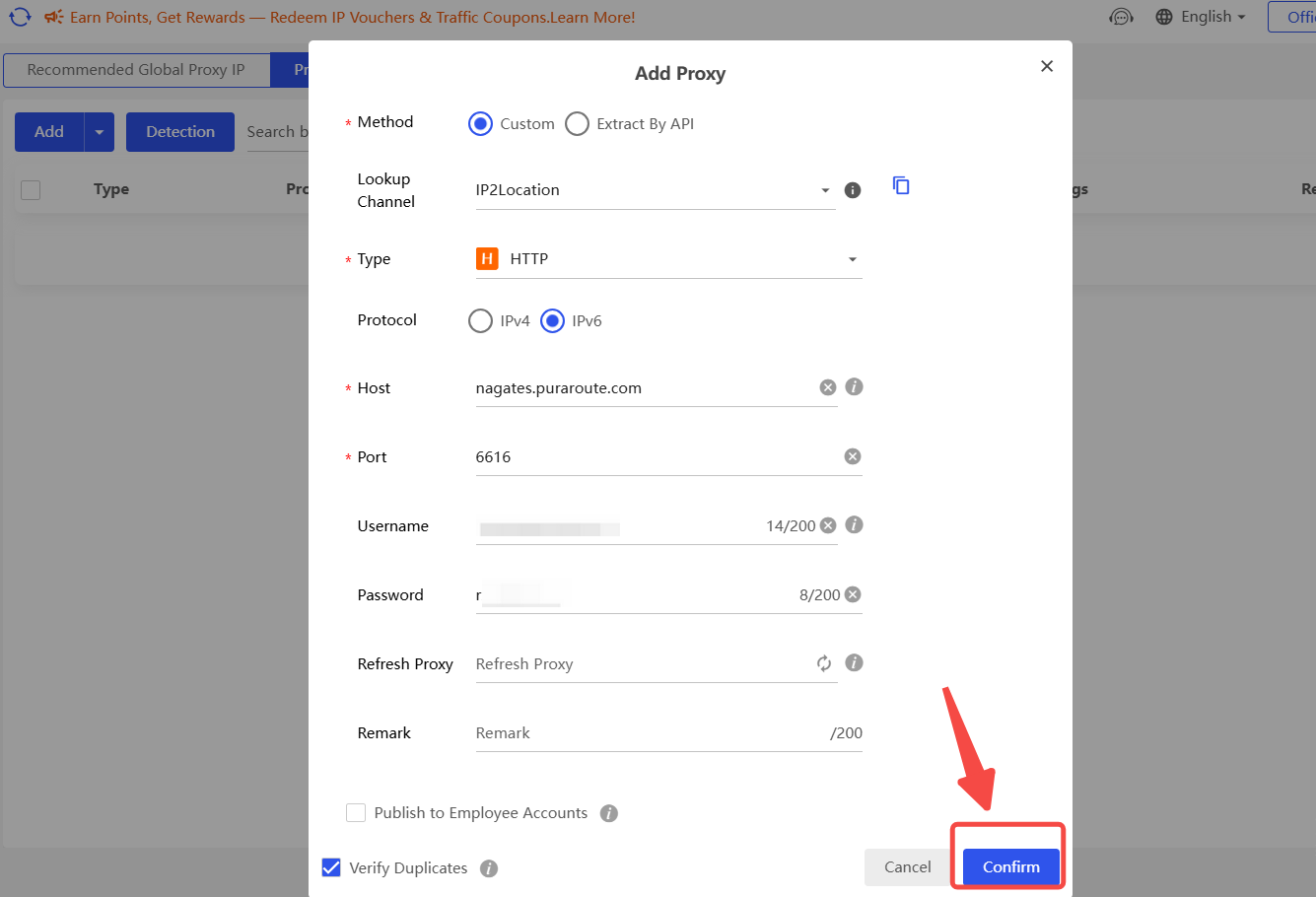The width and height of the screenshot is (1316, 897).
Task: Uncheck the Verify Duplicates checkbox
Action: [331, 867]
